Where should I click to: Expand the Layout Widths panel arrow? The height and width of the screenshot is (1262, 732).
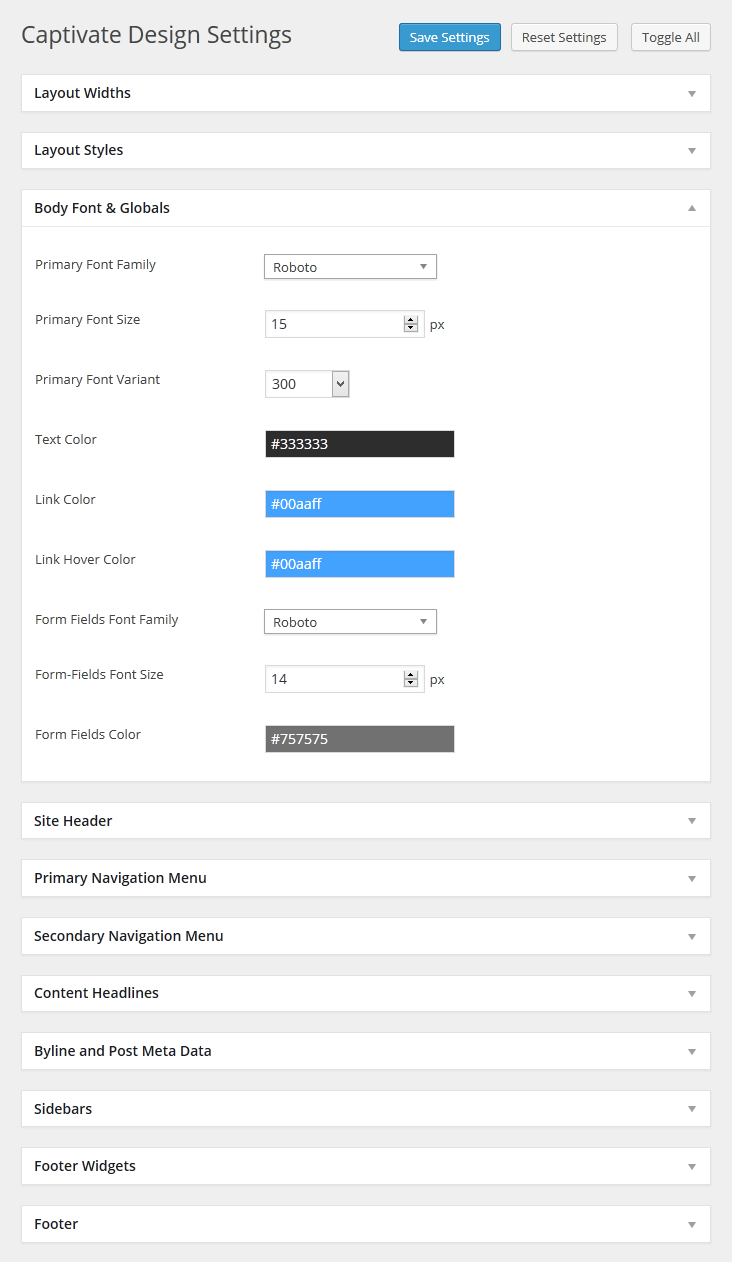[691, 93]
